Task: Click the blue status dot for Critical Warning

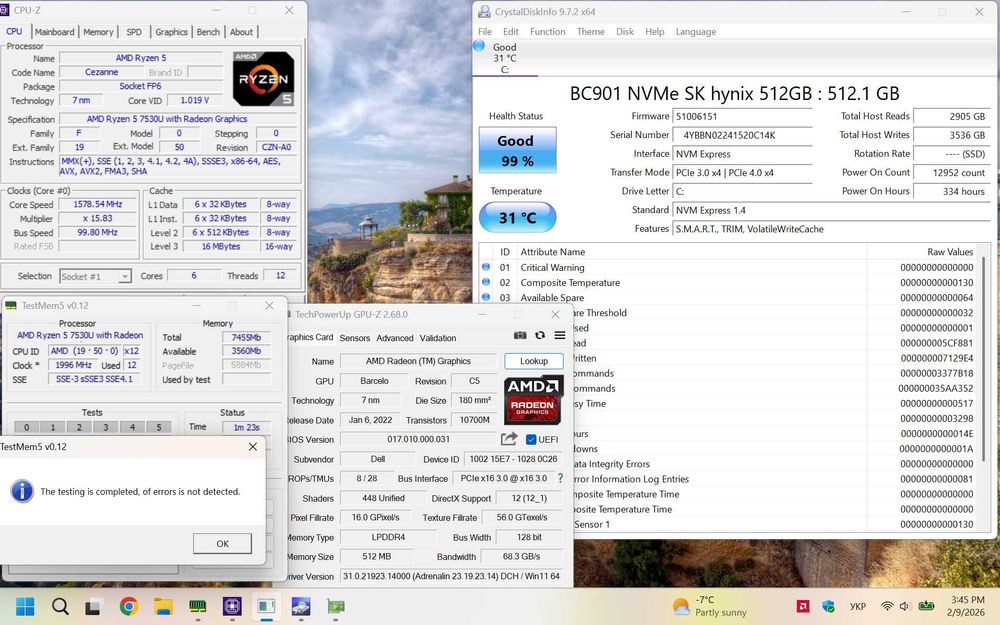Action: pyautogui.click(x=486, y=267)
